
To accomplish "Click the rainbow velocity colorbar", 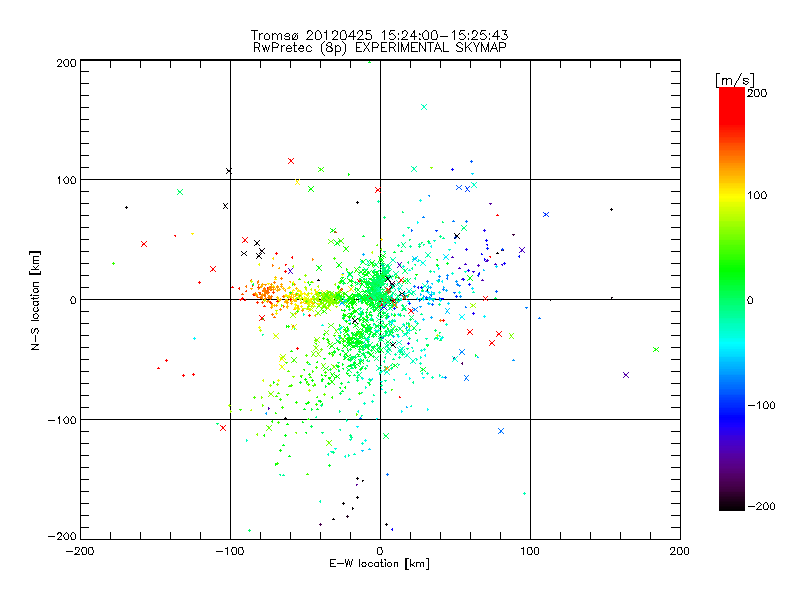I will point(732,299).
